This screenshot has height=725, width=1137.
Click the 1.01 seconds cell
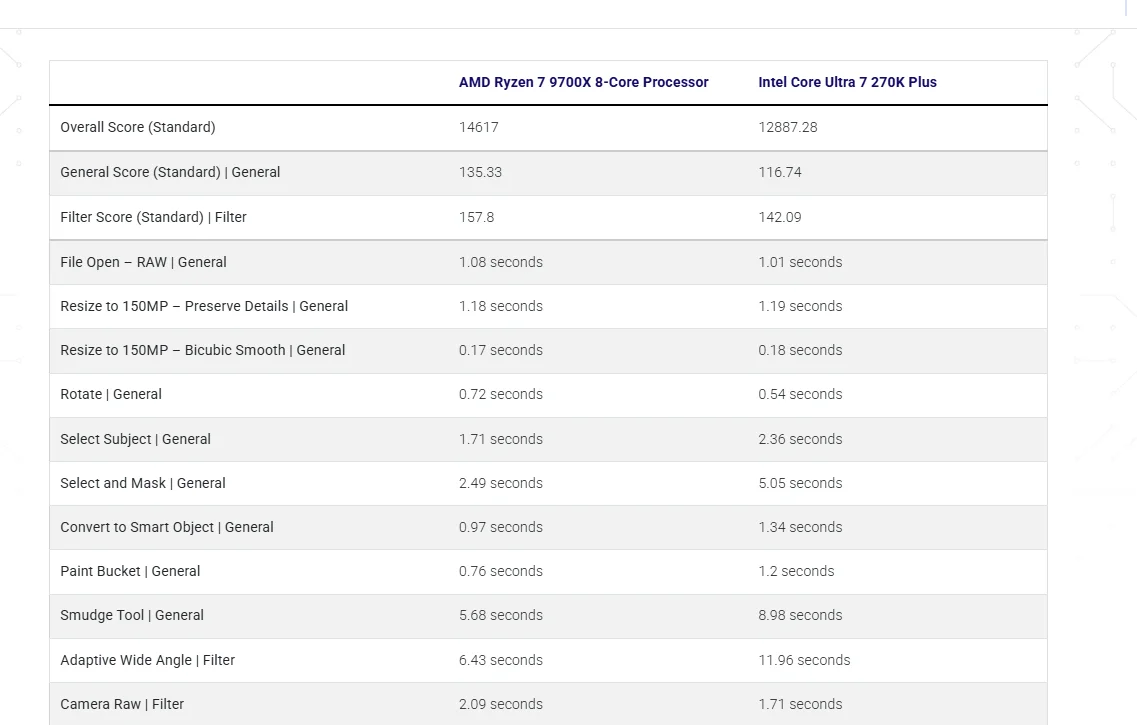[800, 262]
